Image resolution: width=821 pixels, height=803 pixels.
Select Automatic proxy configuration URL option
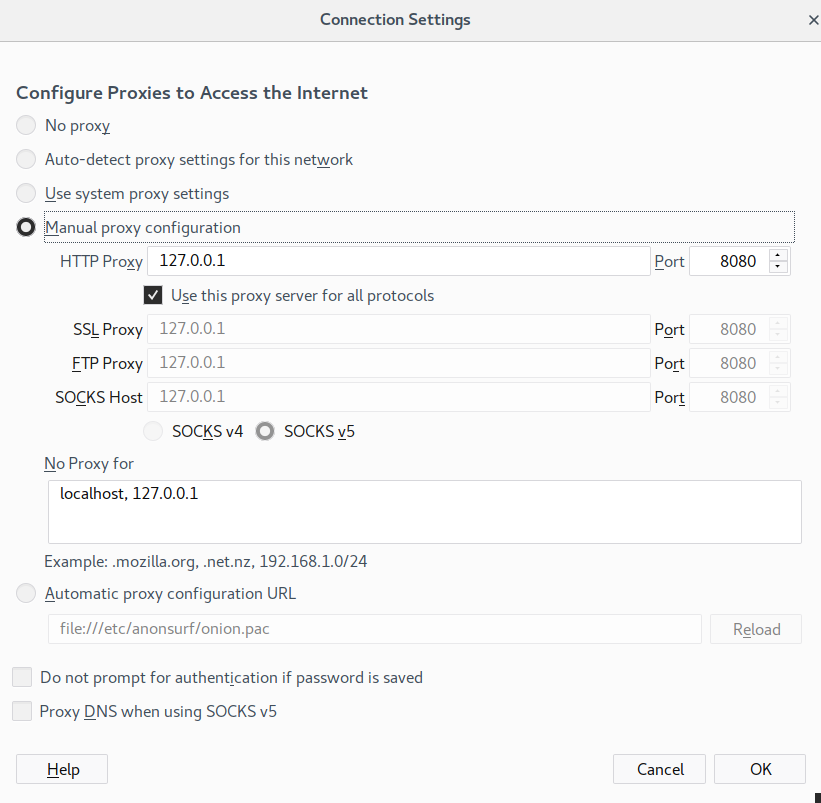pyautogui.click(x=26, y=594)
